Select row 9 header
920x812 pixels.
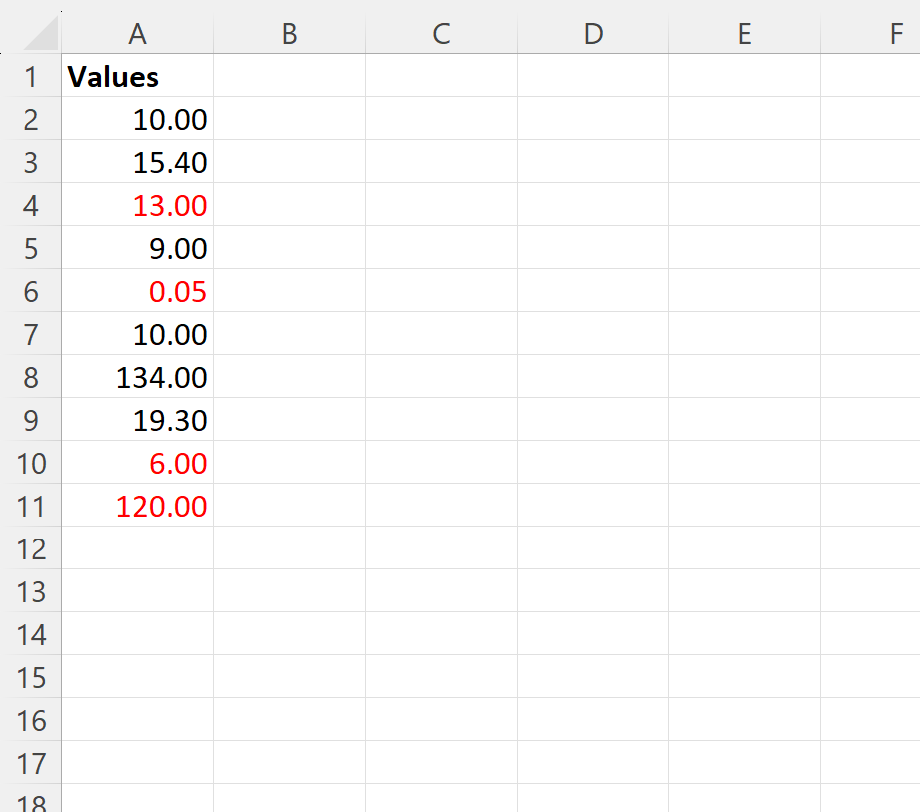click(31, 419)
